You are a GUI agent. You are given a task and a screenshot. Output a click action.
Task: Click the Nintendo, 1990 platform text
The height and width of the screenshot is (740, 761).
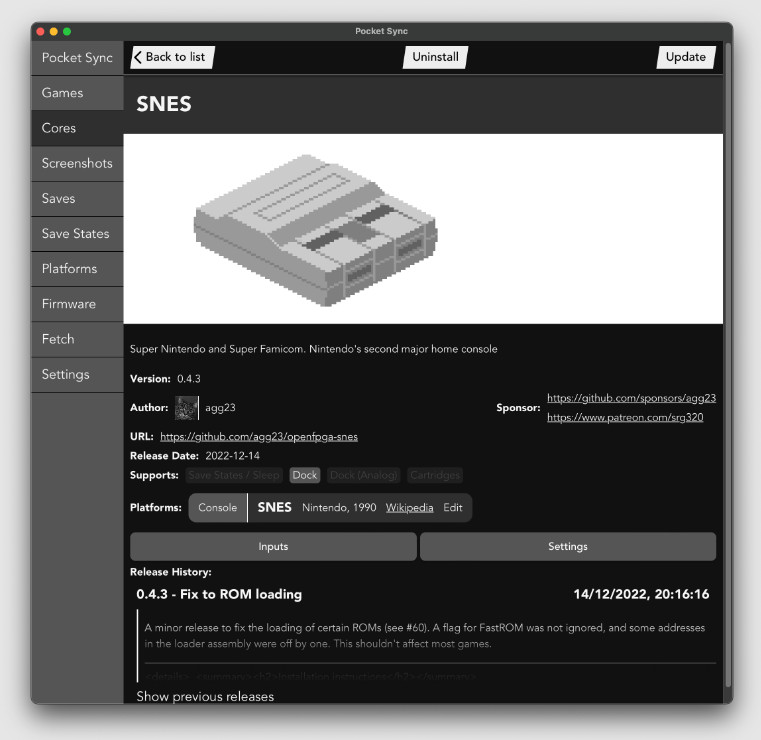point(339,508)
